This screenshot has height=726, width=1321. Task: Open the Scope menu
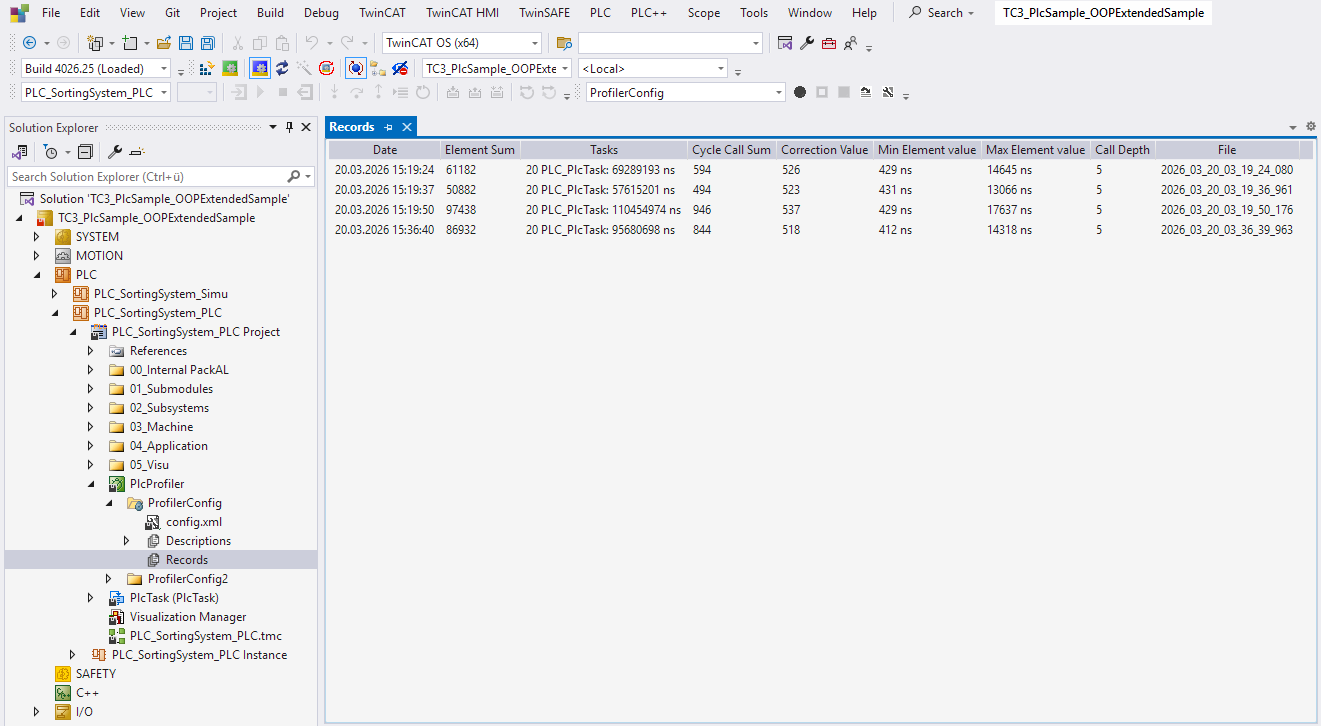(x=704, y=13)
